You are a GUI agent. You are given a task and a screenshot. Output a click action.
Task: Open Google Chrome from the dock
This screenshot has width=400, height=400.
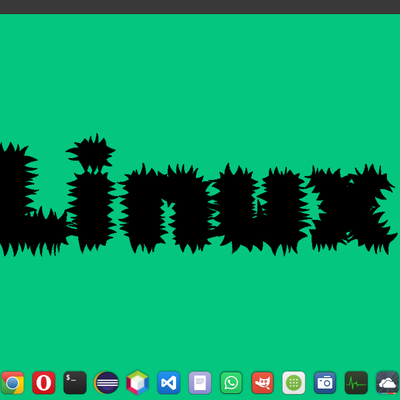12,383
